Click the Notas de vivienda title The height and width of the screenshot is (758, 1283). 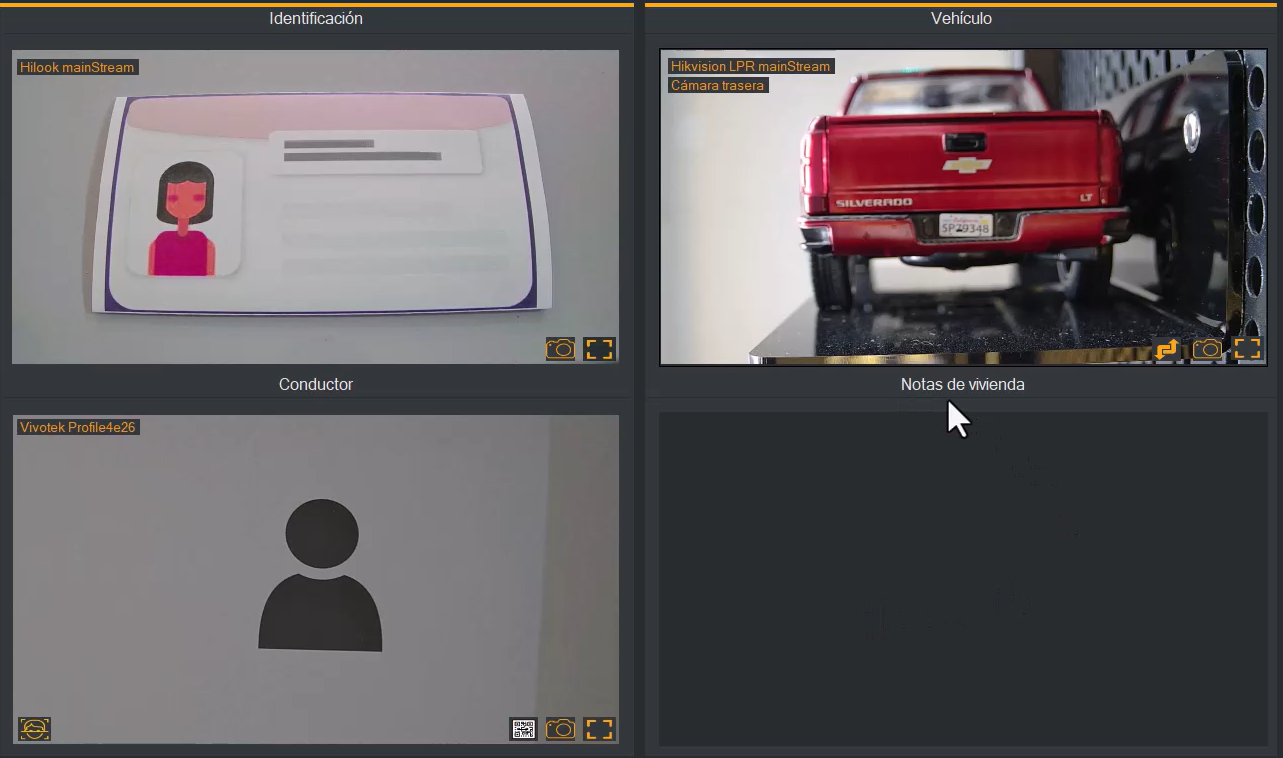pyautogui.click(x=962, y=384)
